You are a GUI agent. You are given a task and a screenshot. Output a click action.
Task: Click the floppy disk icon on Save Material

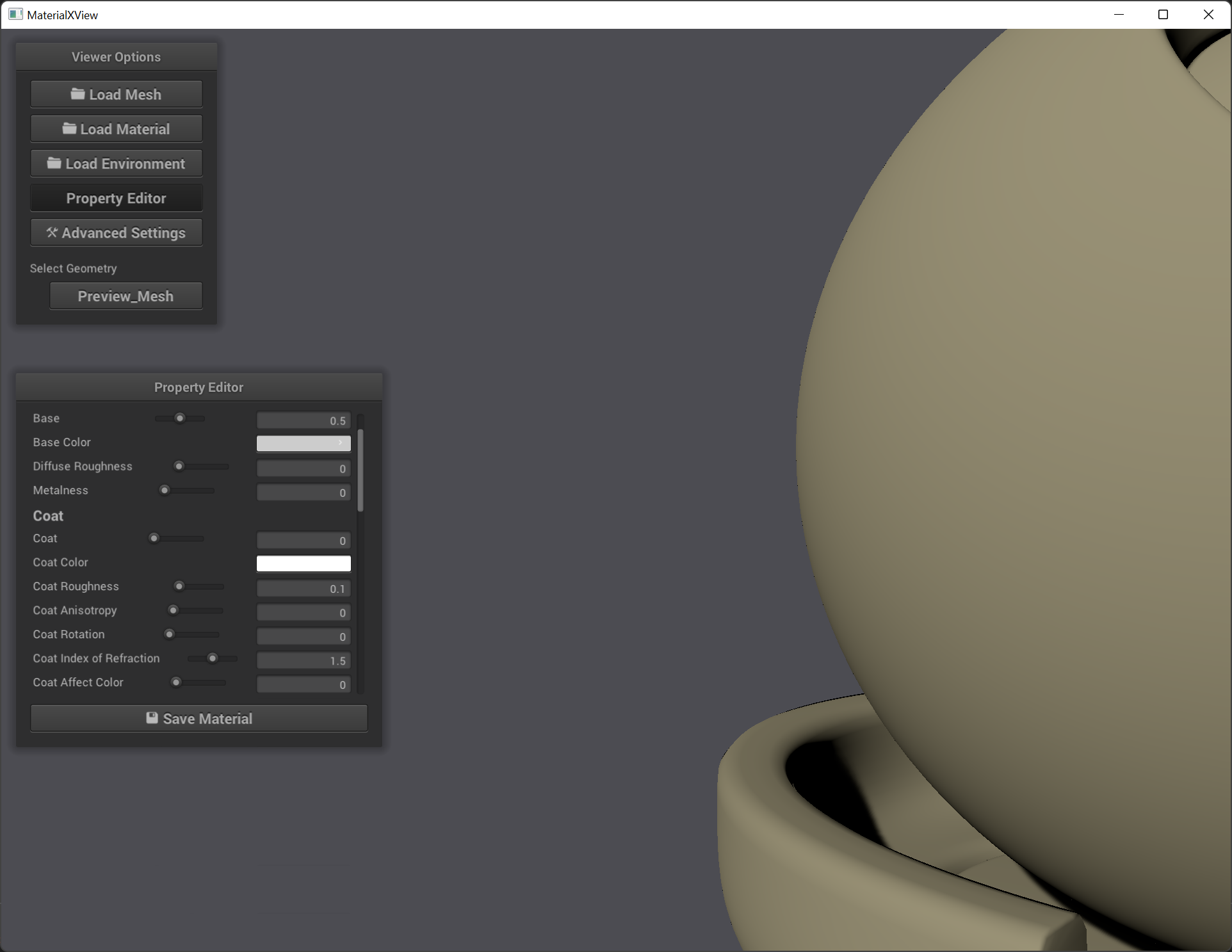(x=152, y=718)
